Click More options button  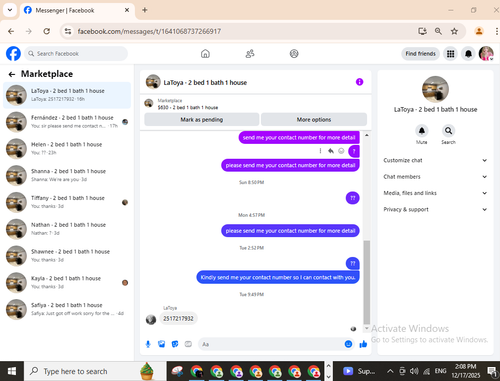click(x=314, y=119)
